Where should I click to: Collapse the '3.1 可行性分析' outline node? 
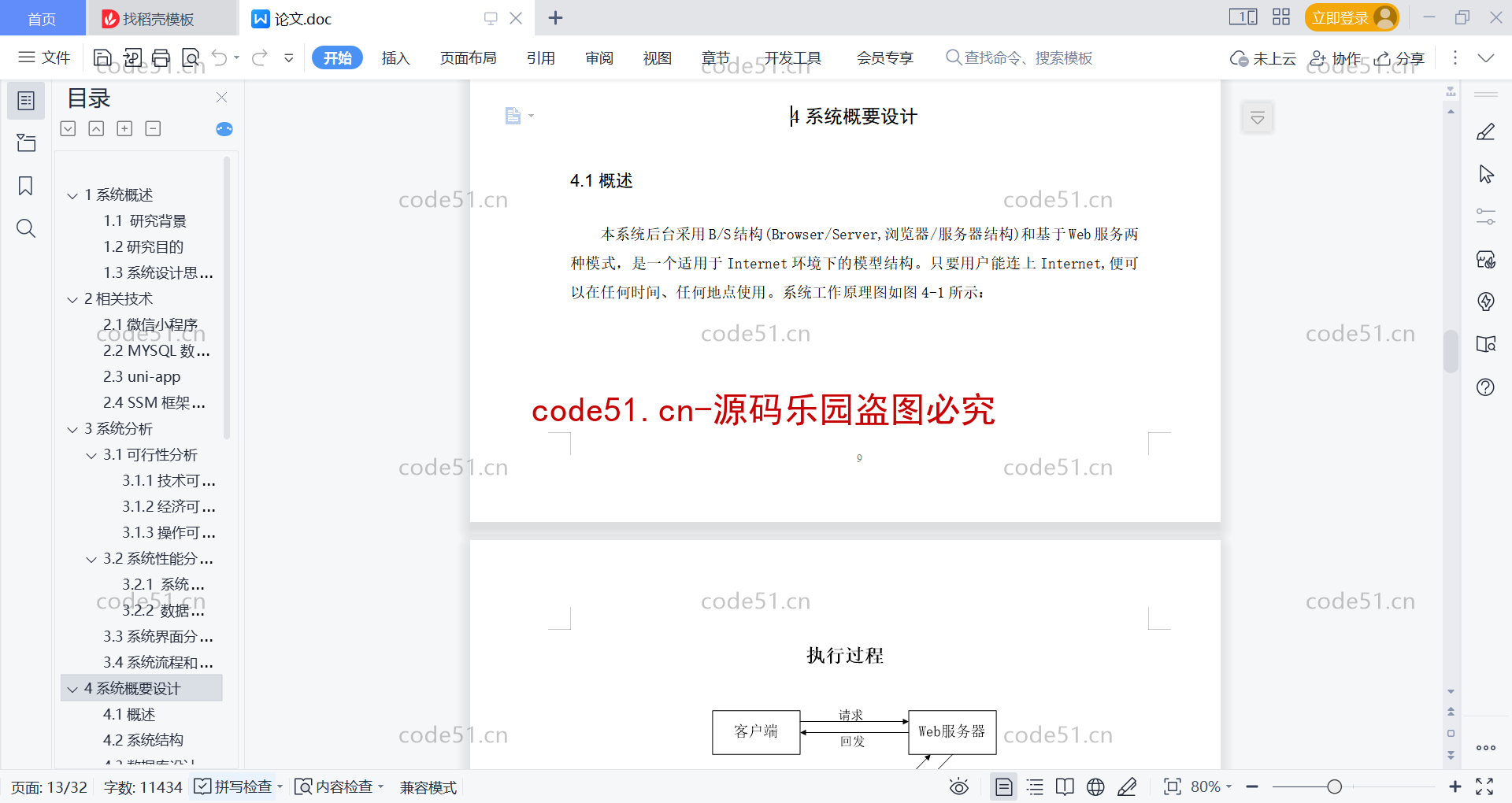click(91, 456)
